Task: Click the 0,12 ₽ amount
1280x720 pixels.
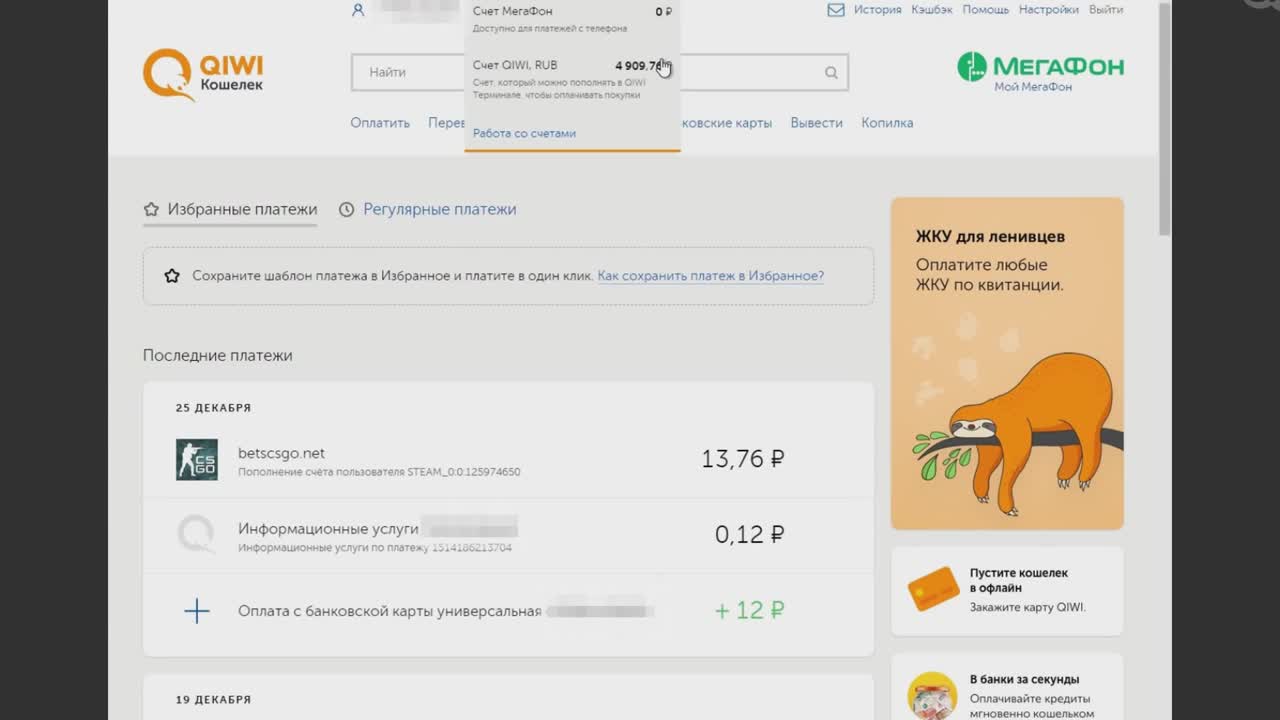Action: [x=749, y=535]
